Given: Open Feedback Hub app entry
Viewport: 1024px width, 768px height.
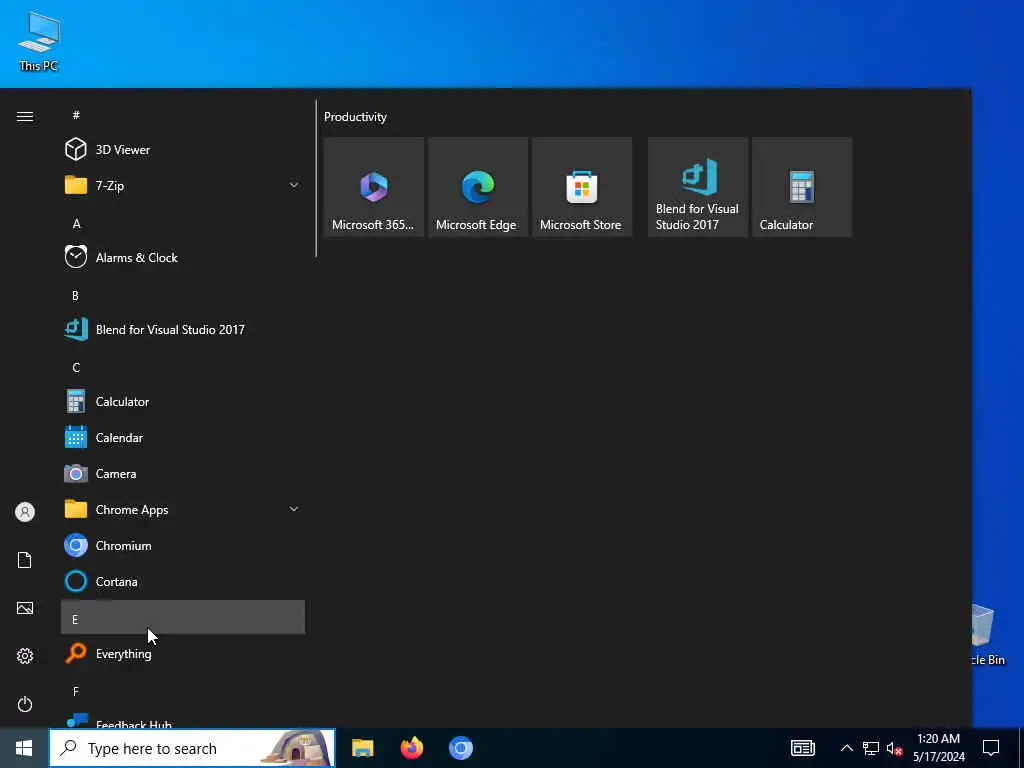Looking at the screenshot, I should pyautogui.click(x=183, y=720).
